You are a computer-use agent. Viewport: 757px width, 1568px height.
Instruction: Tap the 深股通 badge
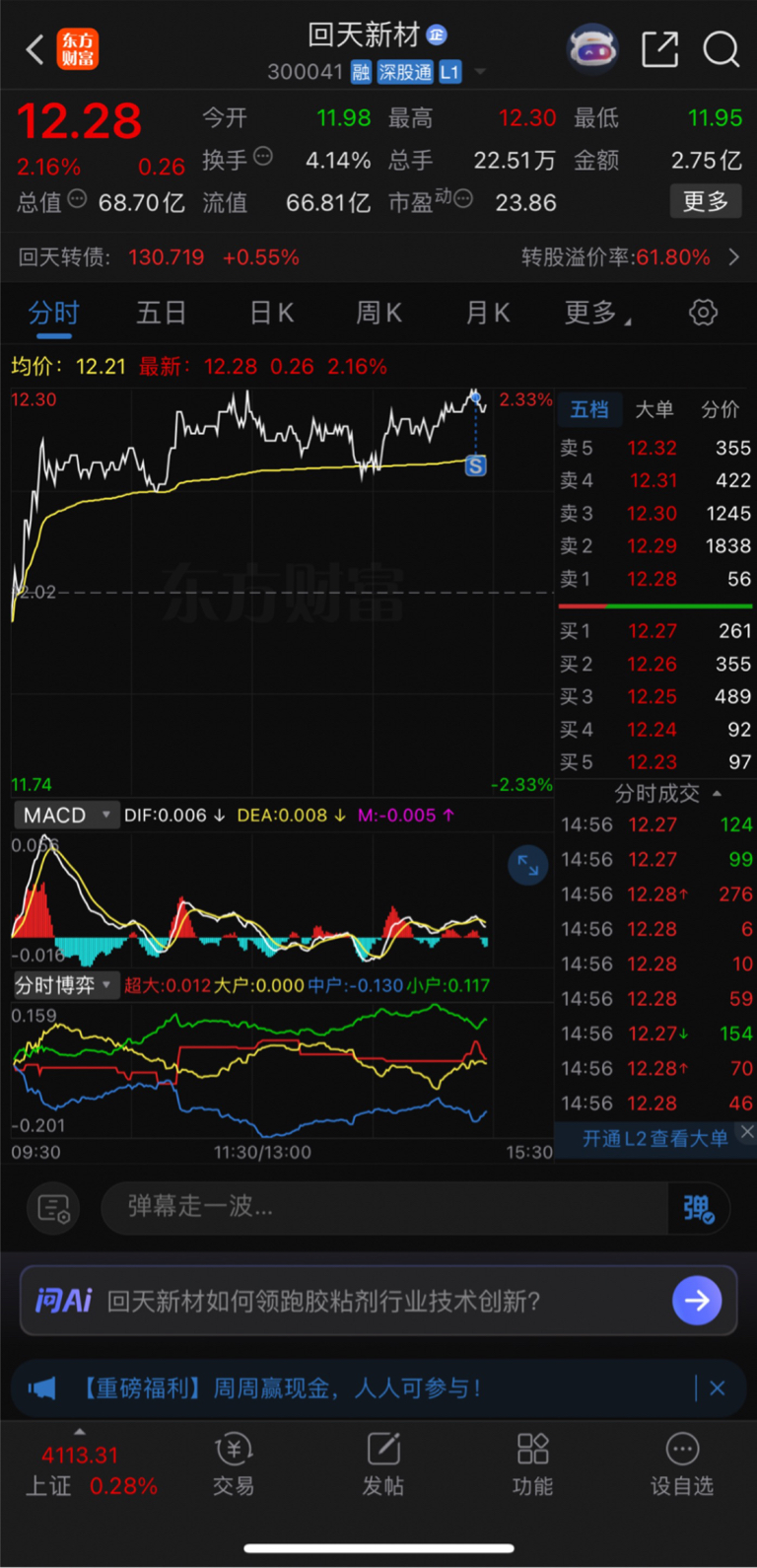pos(405,72)
